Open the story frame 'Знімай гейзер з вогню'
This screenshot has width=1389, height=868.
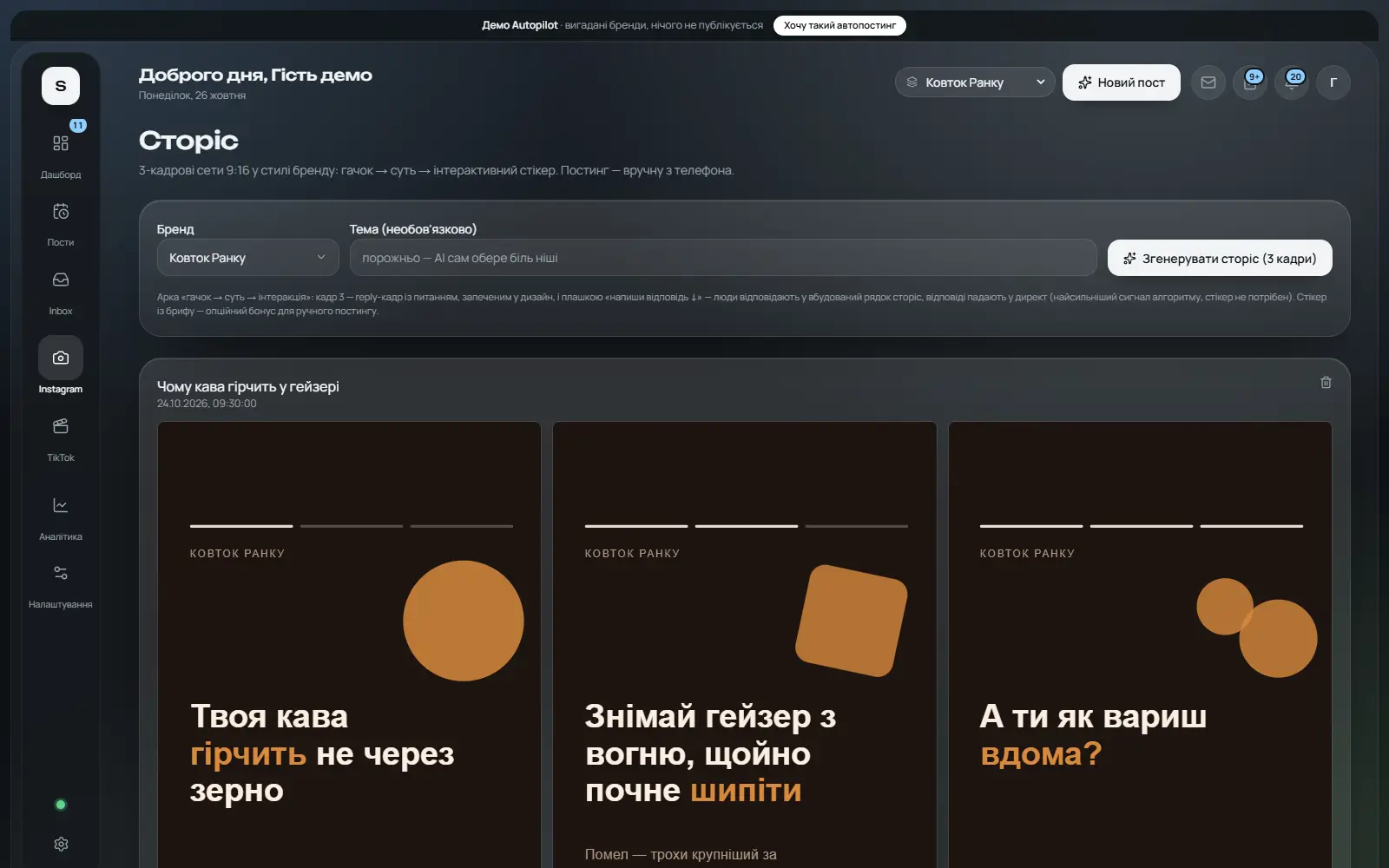745,645
